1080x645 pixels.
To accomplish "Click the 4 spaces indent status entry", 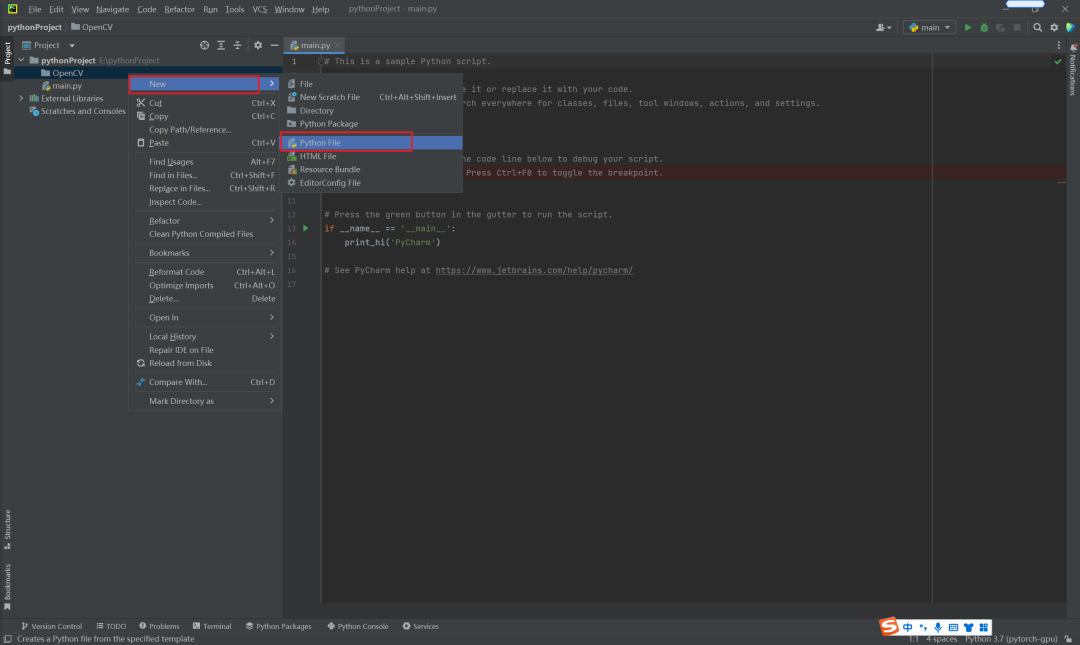I will 941,639.
